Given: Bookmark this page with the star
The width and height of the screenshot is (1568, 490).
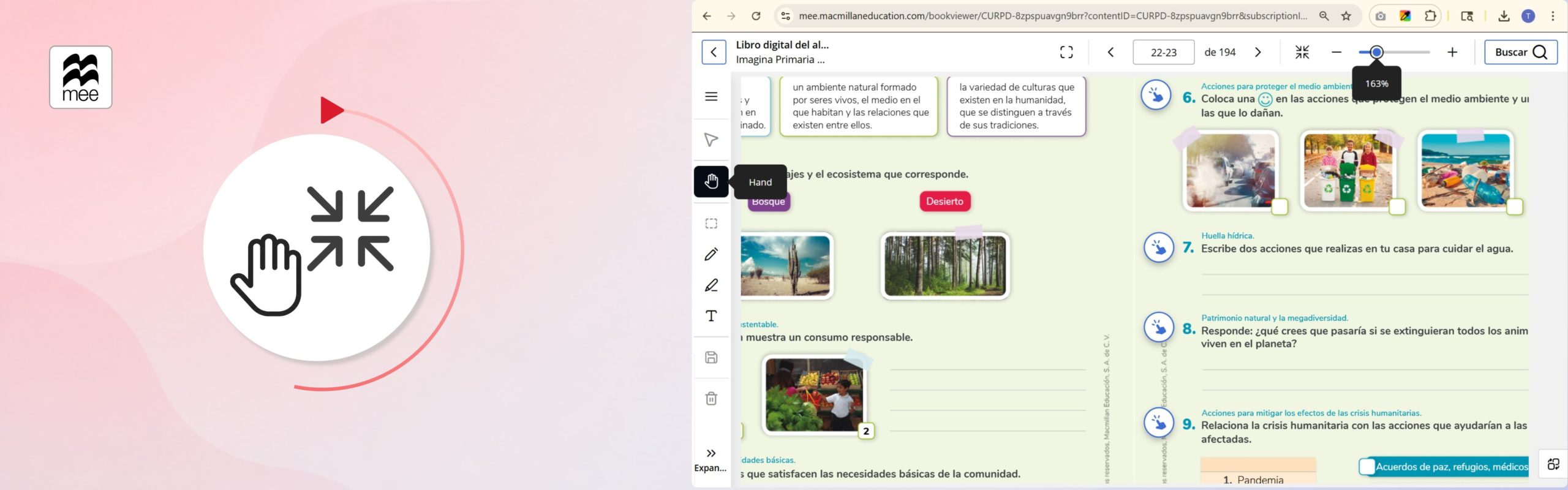Looking at the screenshot, I should [1346, 17].
